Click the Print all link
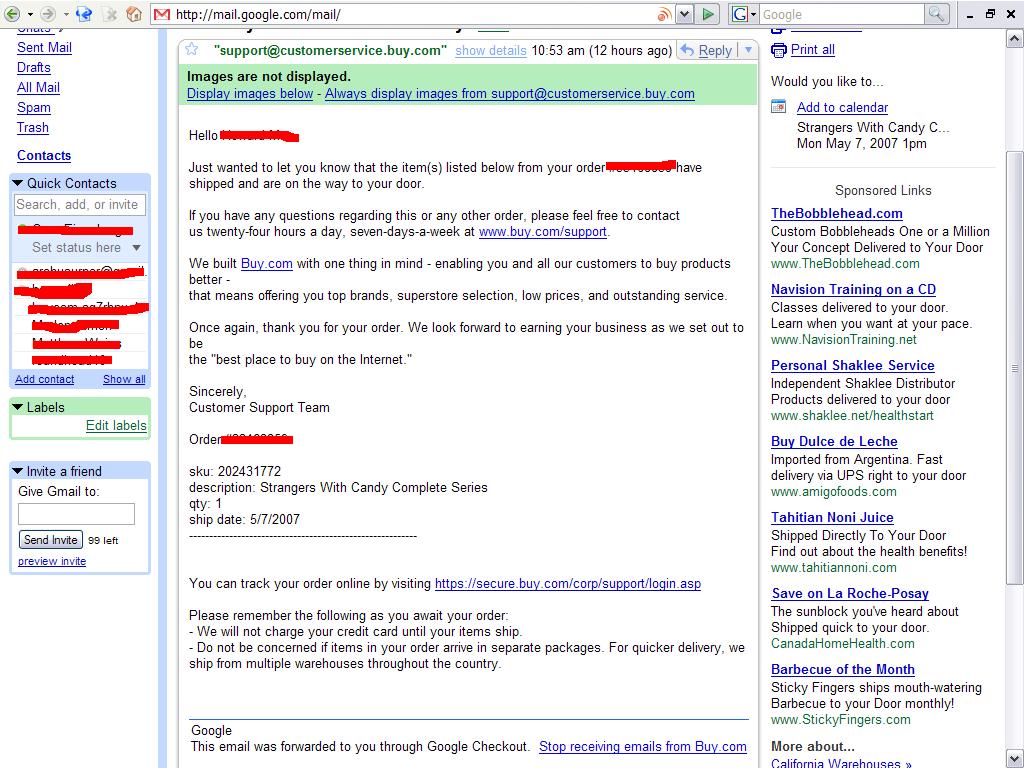The height and width of the screenshot is (768, 1024). tap(812, 50)
